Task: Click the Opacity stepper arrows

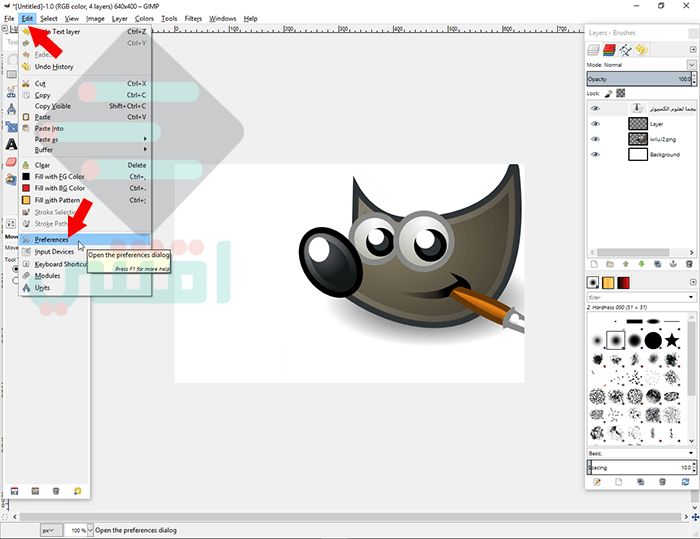Action: (694, 79)
